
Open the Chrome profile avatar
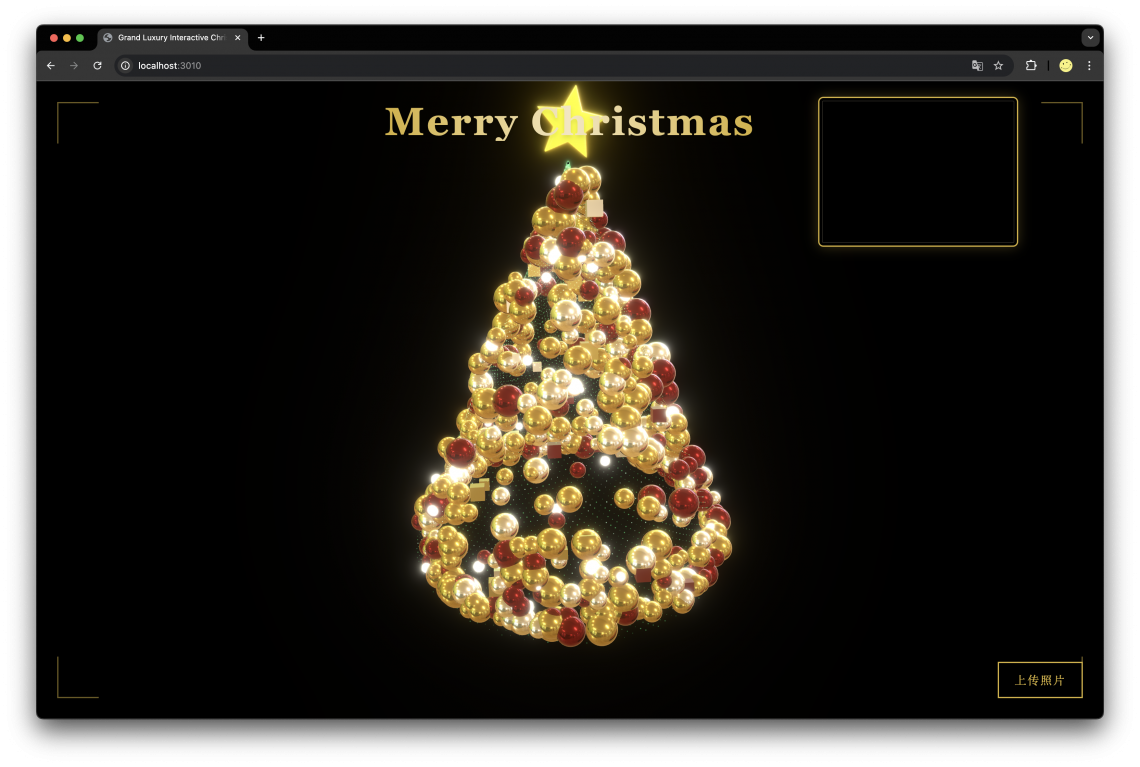[x=1065, y=65]
